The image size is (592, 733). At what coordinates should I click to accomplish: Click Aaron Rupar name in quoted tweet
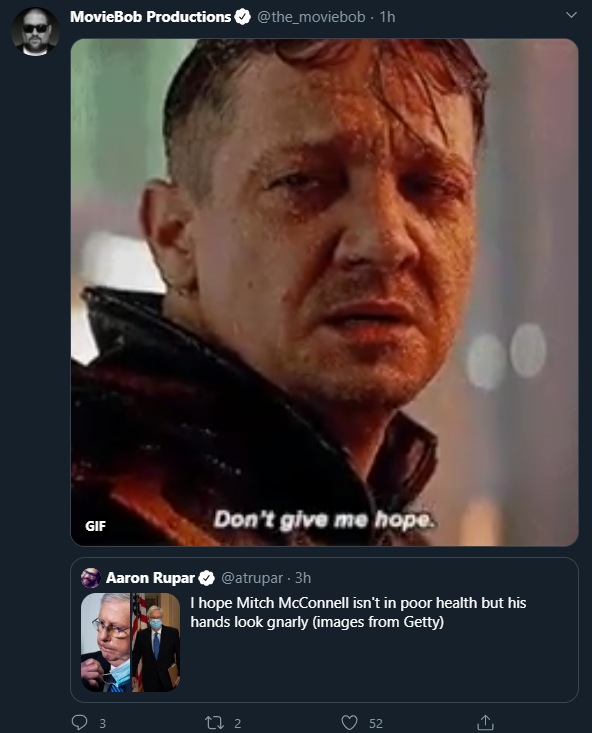pyautogui.click(x=150, y=578)
